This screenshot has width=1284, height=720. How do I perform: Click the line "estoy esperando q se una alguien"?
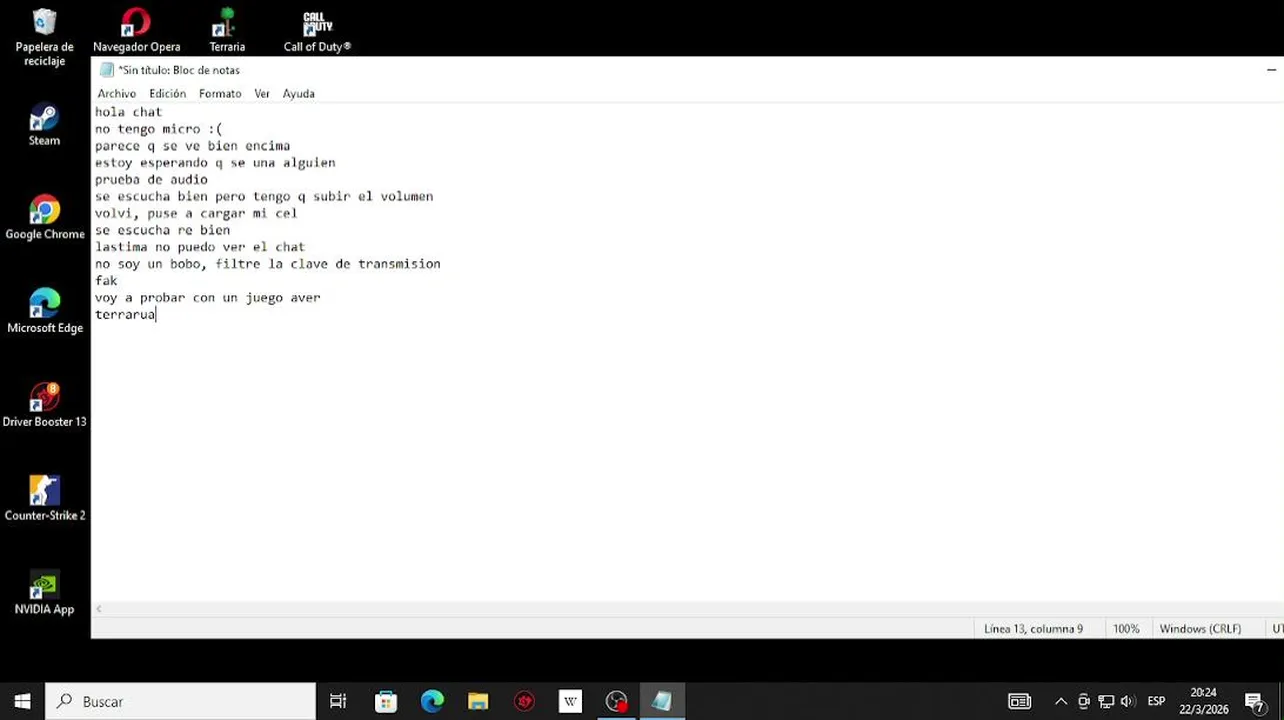215,163
